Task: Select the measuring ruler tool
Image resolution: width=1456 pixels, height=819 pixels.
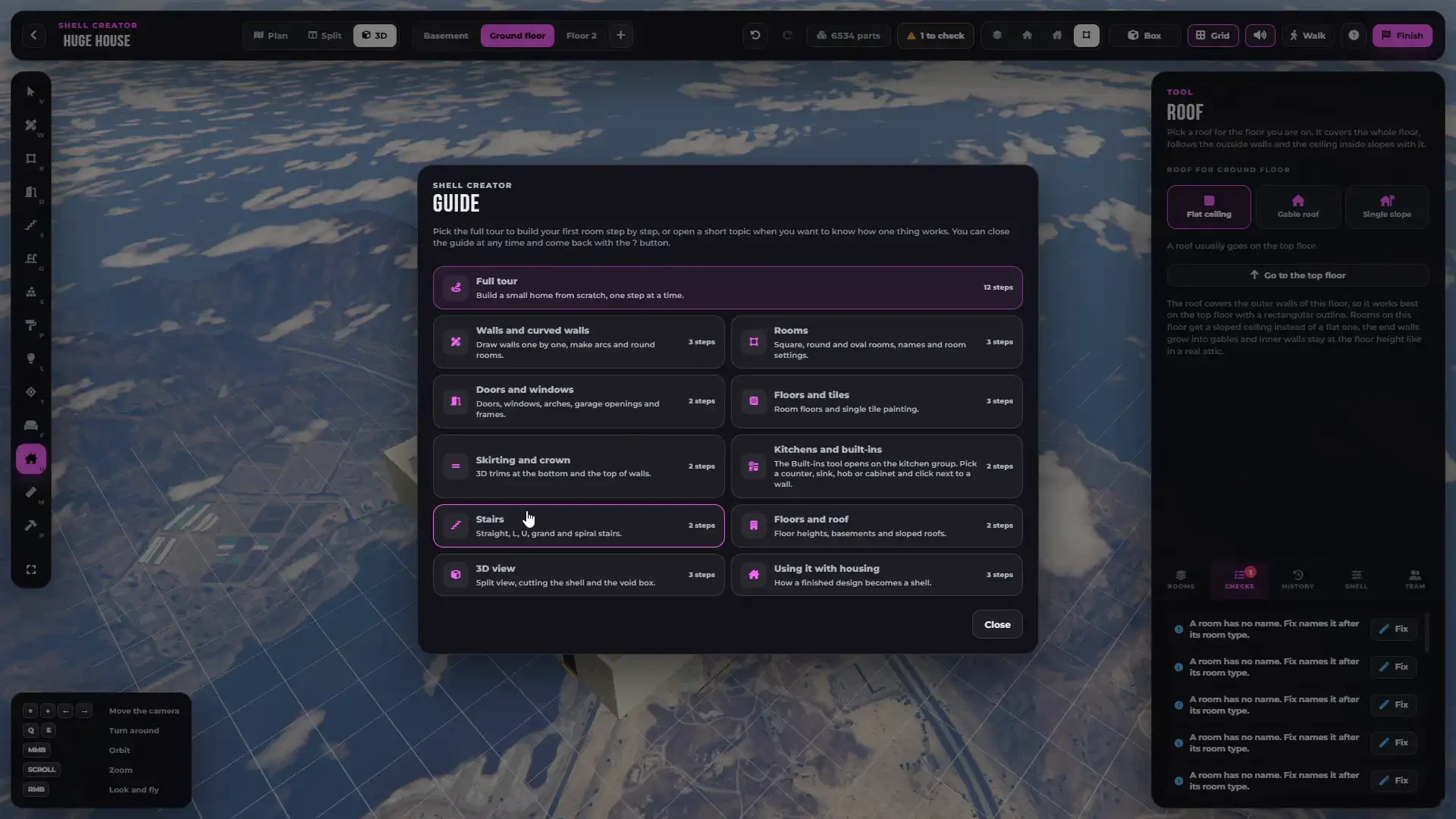Action: pos(31,492)
